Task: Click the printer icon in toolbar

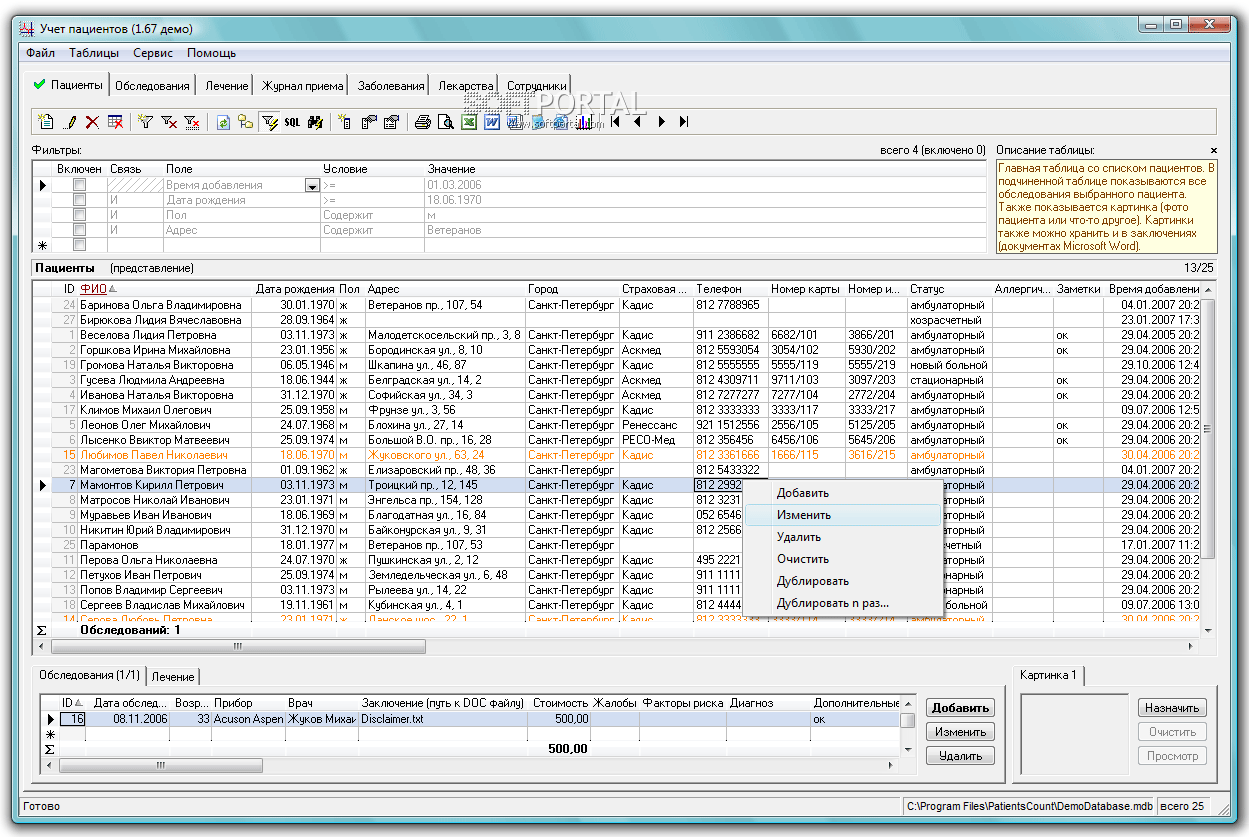Action: tap(422, 122)
